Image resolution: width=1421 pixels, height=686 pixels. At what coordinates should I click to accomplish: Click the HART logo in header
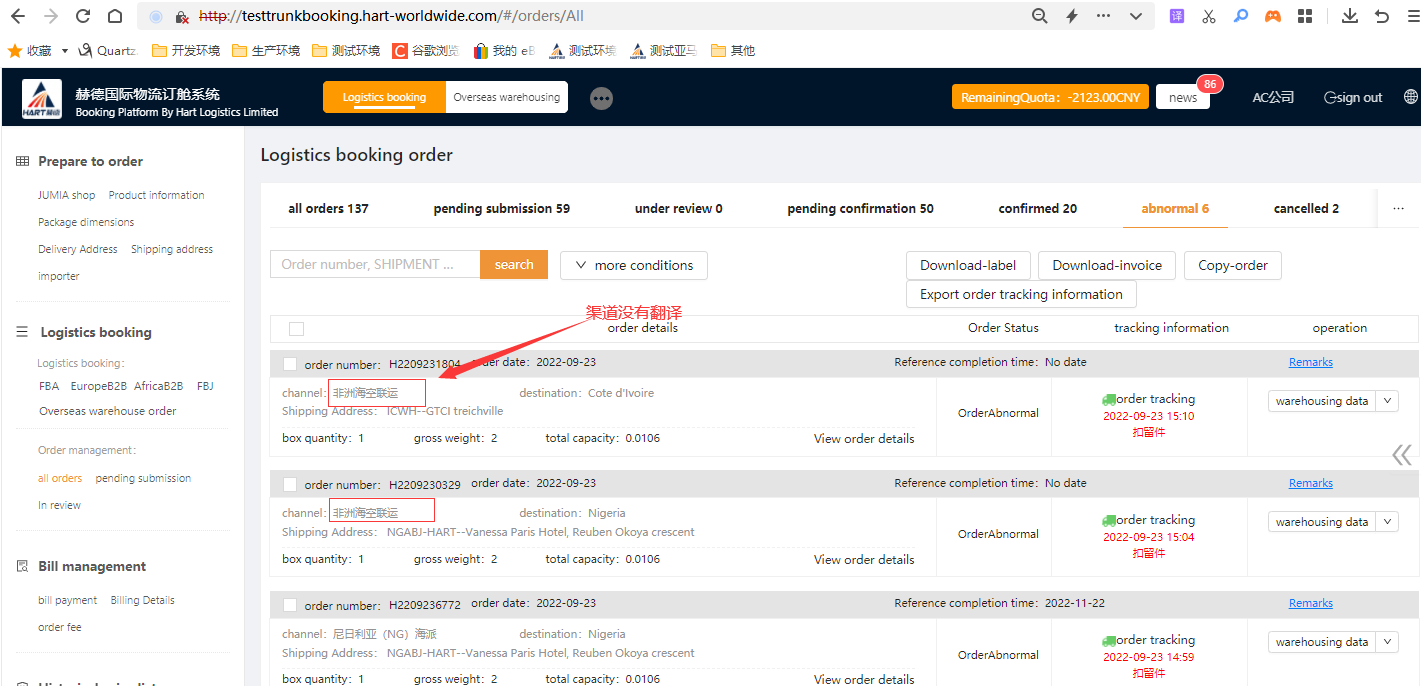[x=42, y=98]
